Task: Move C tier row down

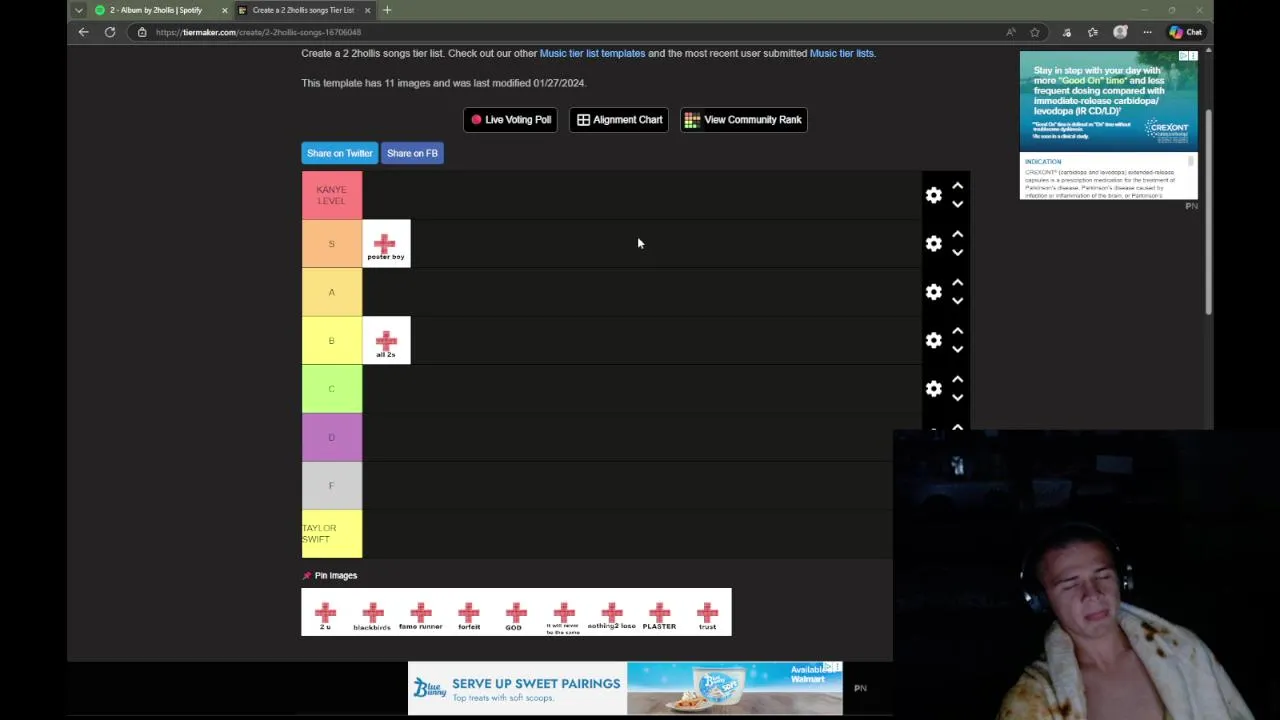Action: click(x=957, y=397)
